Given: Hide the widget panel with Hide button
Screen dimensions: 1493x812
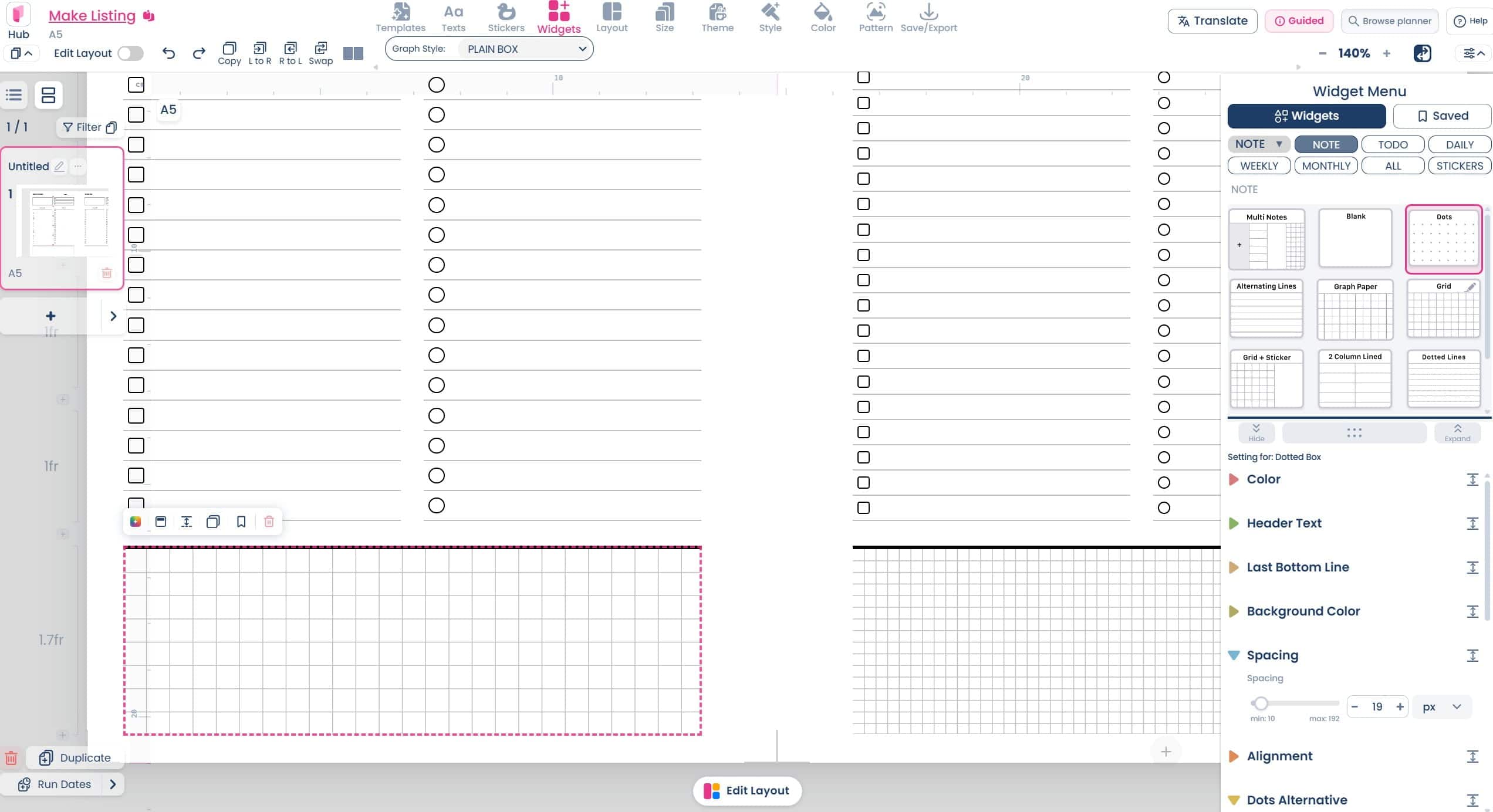Looking at the screenshot, I should tap(1256, 432).
